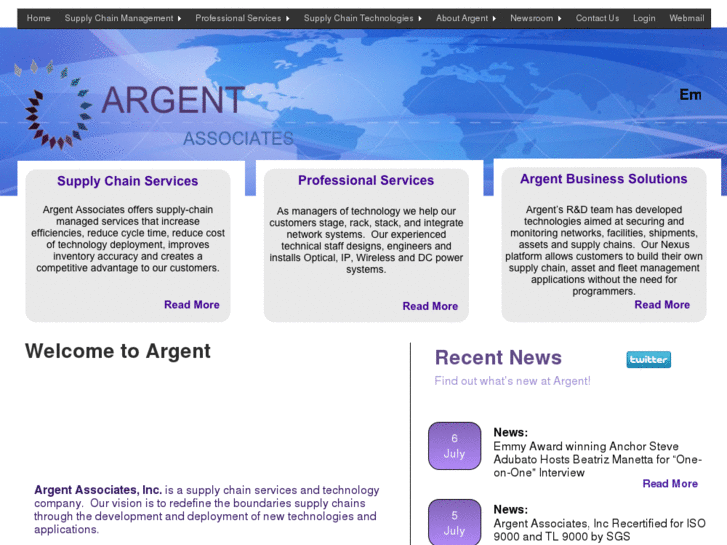
Task: Open the Supply Chain Management menu
Action: click(119, 18)
